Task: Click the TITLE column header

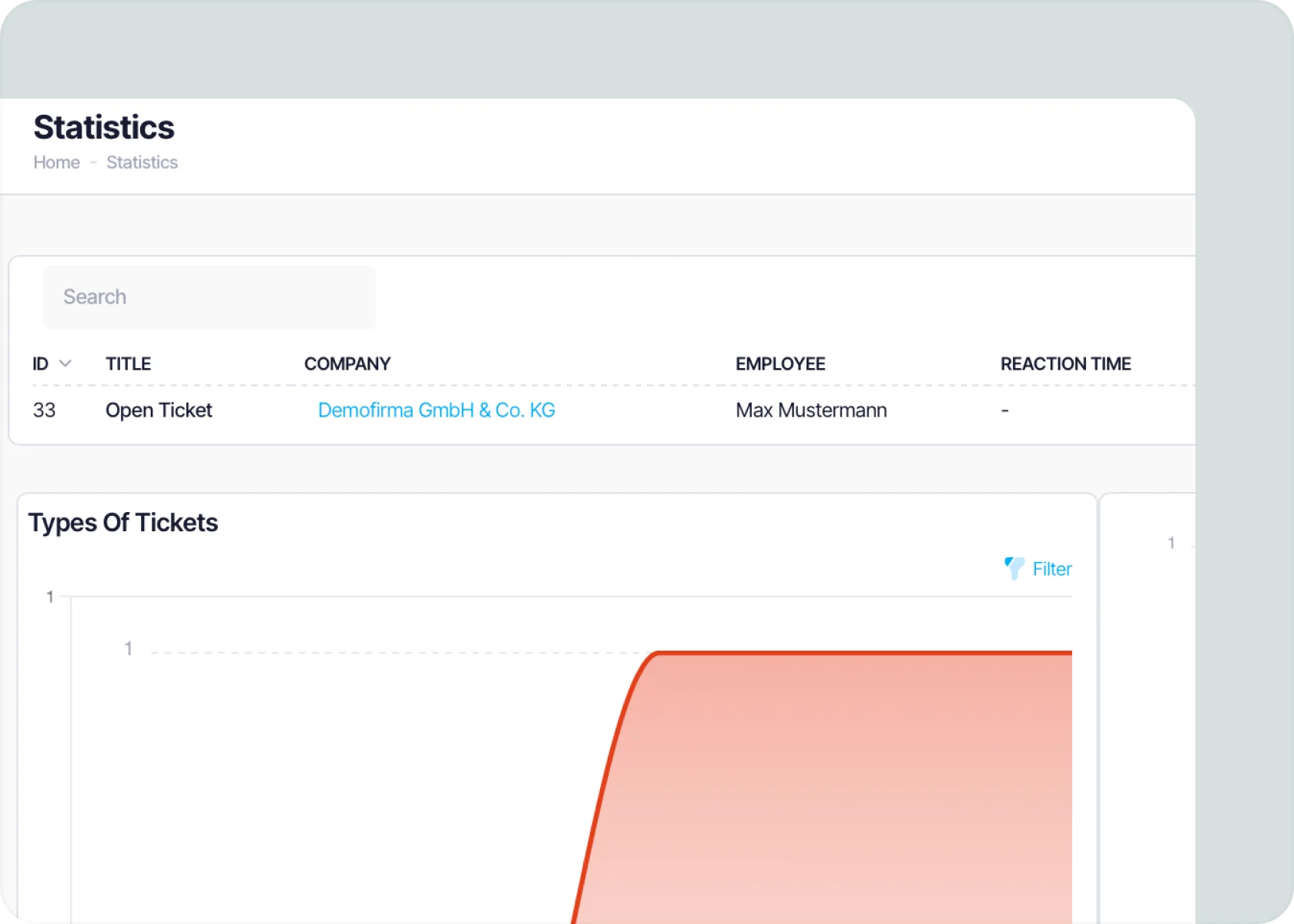Action: pyautogui.click(x=128, y=363)
